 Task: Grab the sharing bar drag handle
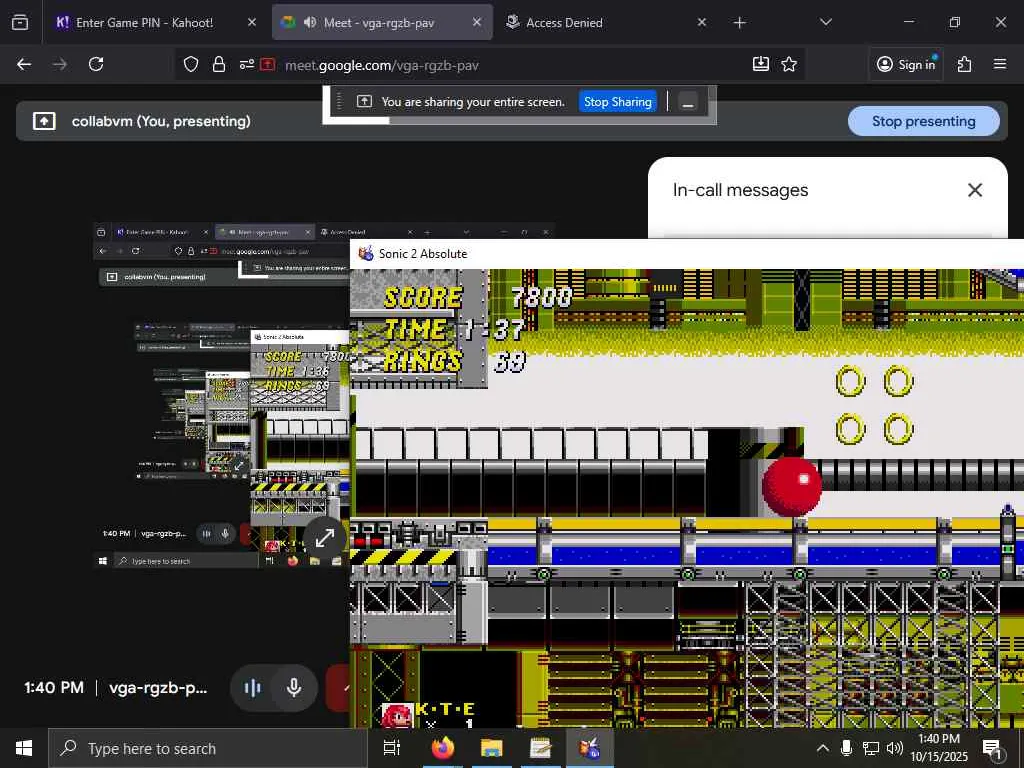(x=339, y=102)
